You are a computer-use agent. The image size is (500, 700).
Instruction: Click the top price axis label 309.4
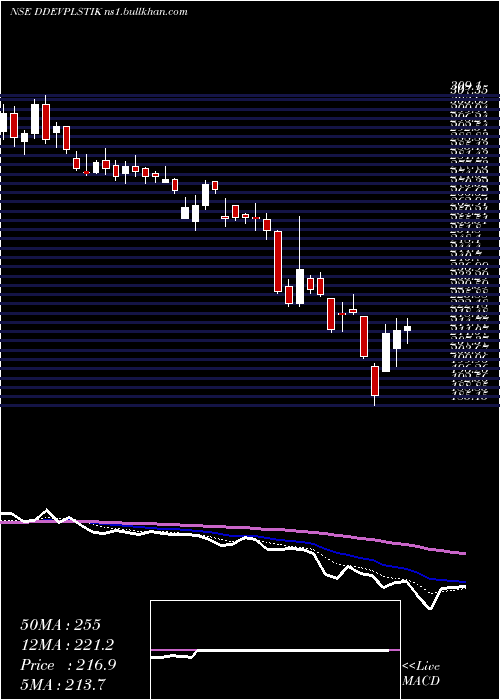(466, 85)
